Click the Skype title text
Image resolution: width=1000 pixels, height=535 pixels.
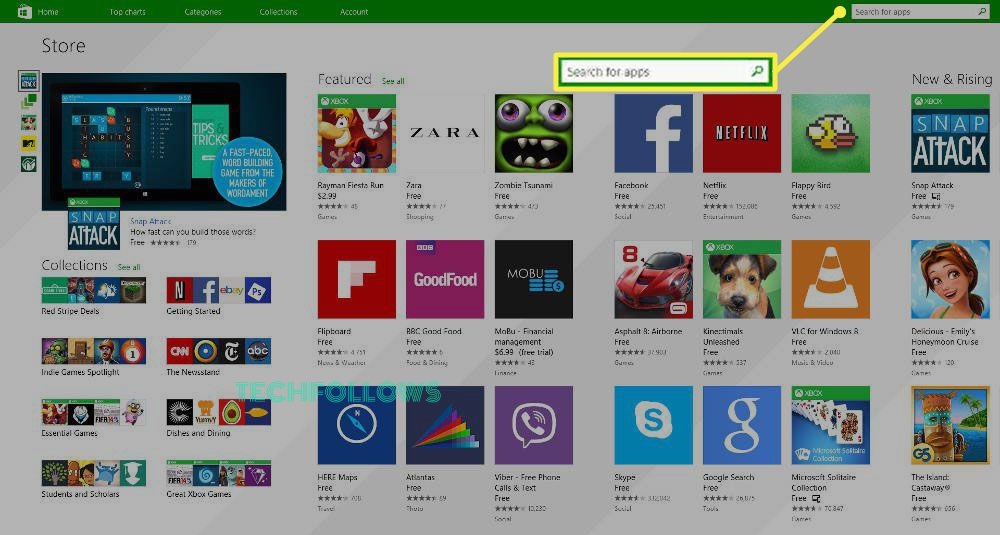pyautogui.click(x=625, y=477)
